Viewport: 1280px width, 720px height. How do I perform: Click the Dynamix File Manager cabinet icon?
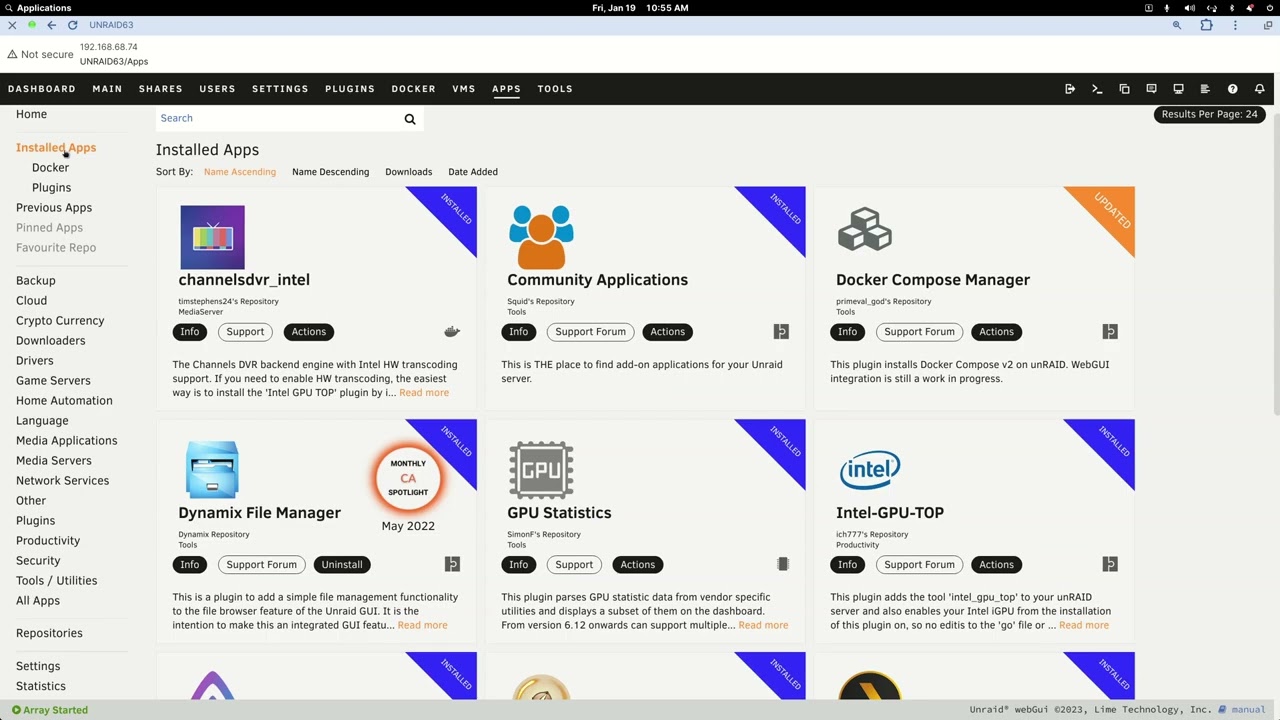click(212, 470)
